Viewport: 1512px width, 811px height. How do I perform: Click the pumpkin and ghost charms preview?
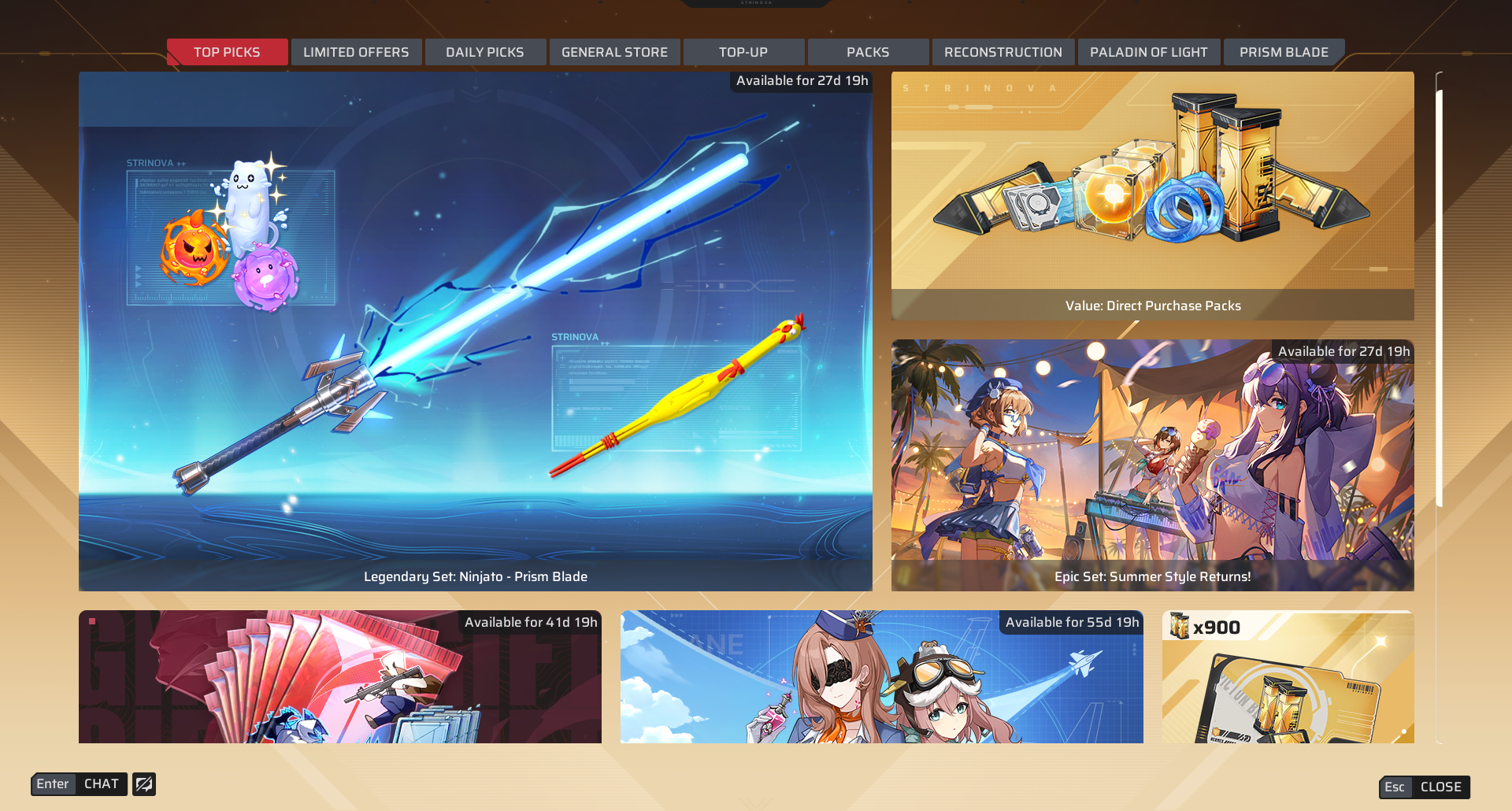230,232
